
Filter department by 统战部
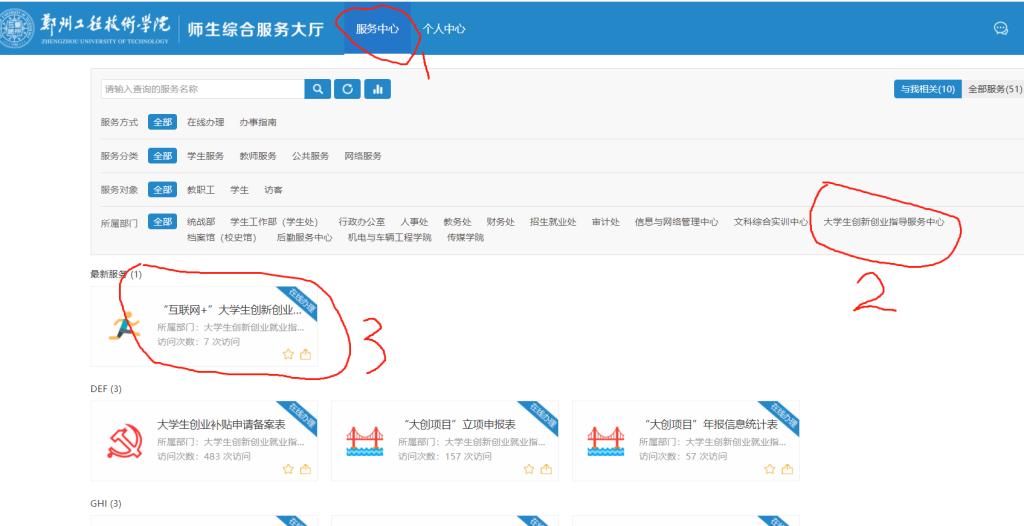click(x=200, y=222)
